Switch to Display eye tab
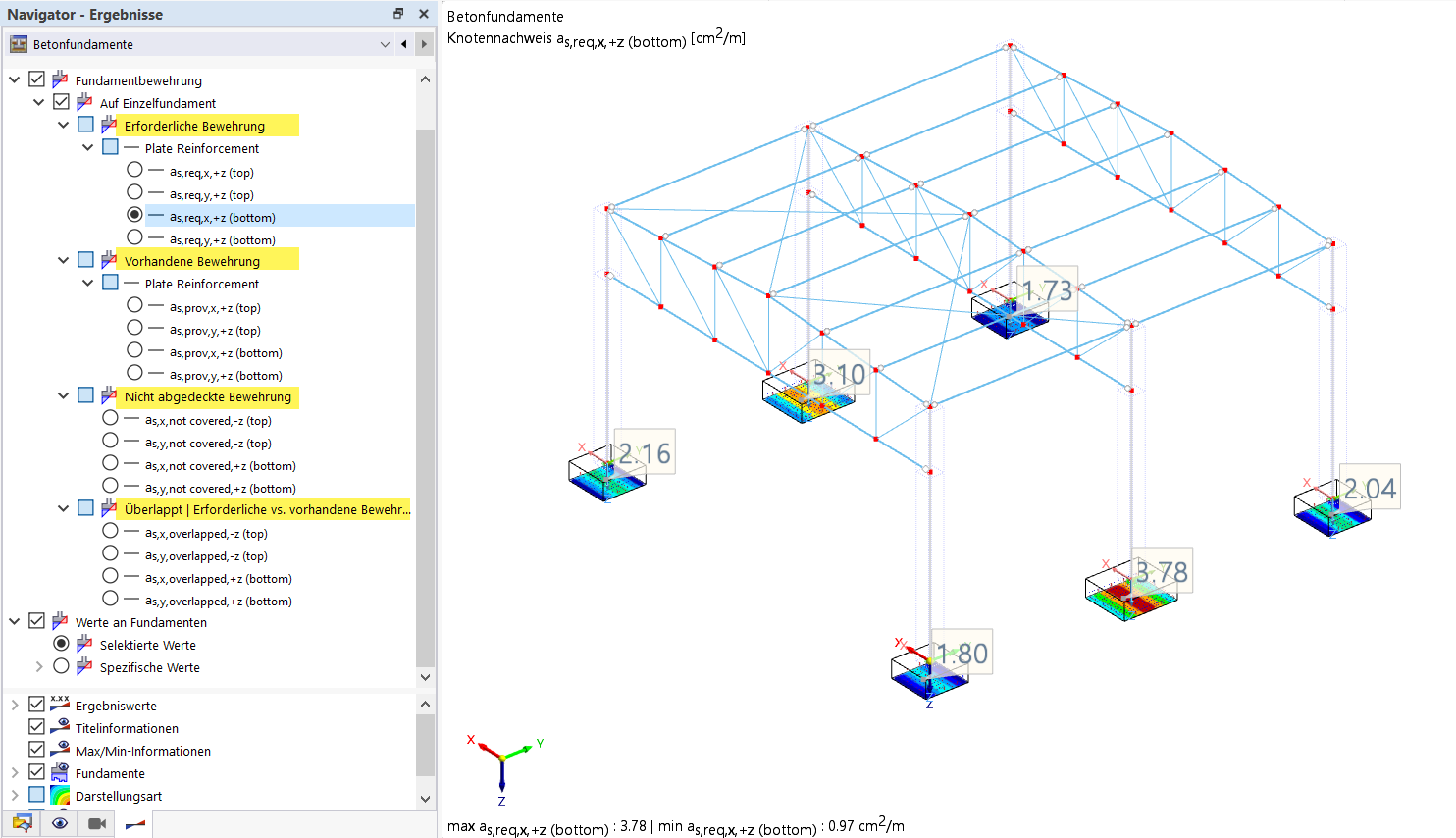Viewport: 1456px width, 838px height. [60, 823]
